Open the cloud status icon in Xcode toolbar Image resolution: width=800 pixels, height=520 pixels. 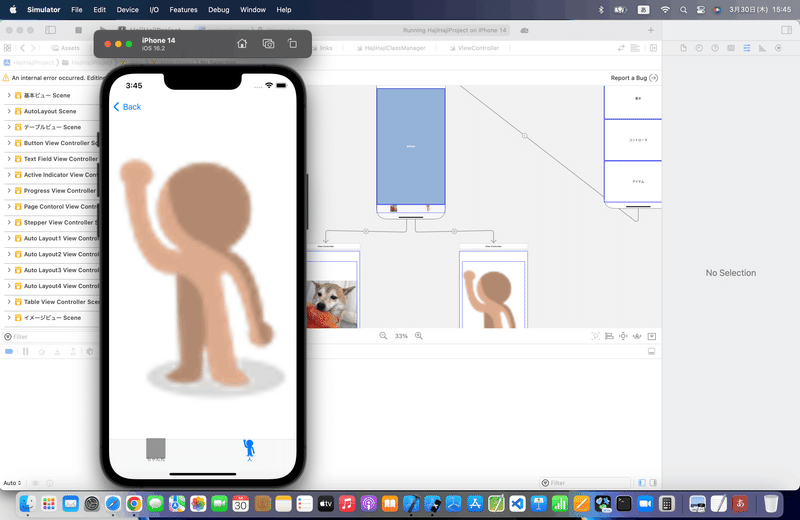point(524,30)
